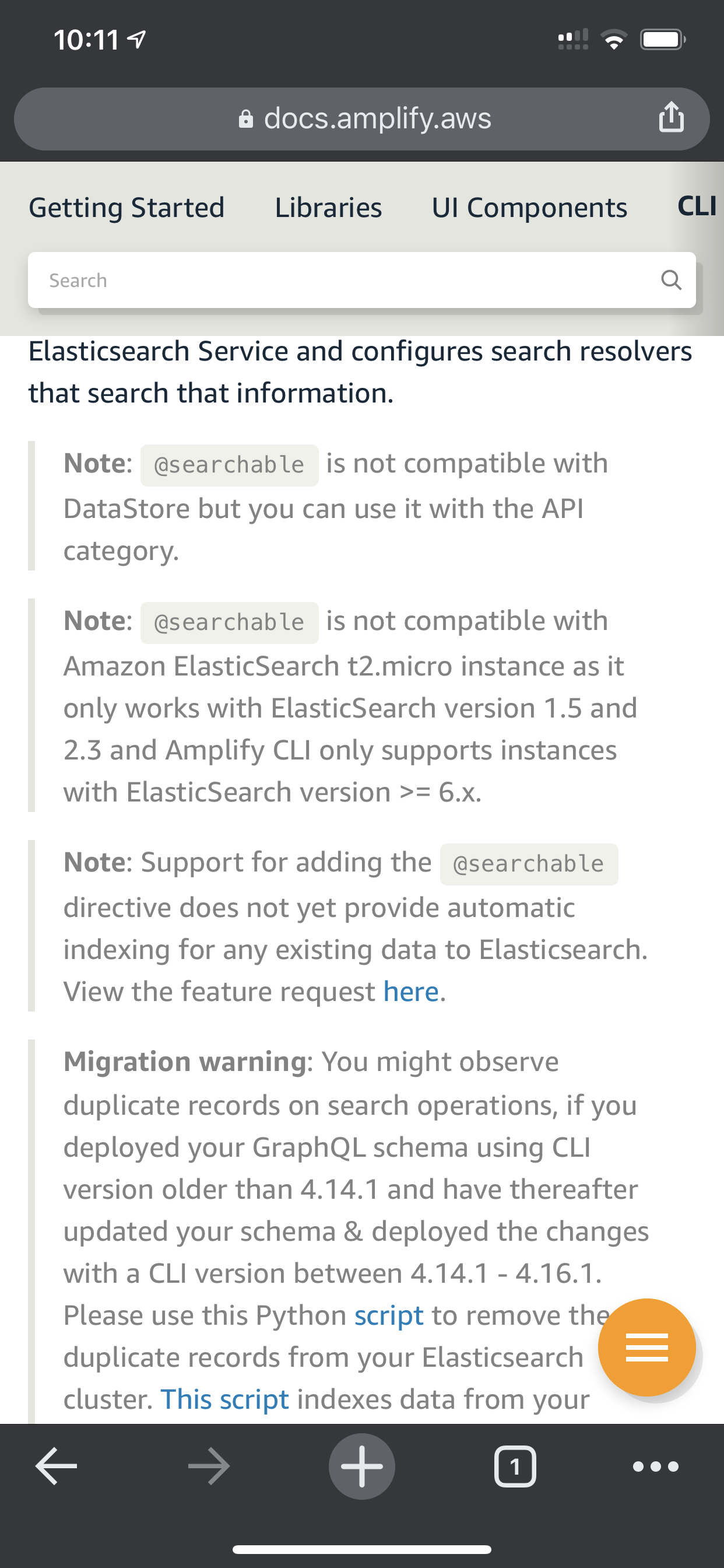Navigate back using the back arrow
This screenshot has height=1568, width=724.
56,1466
